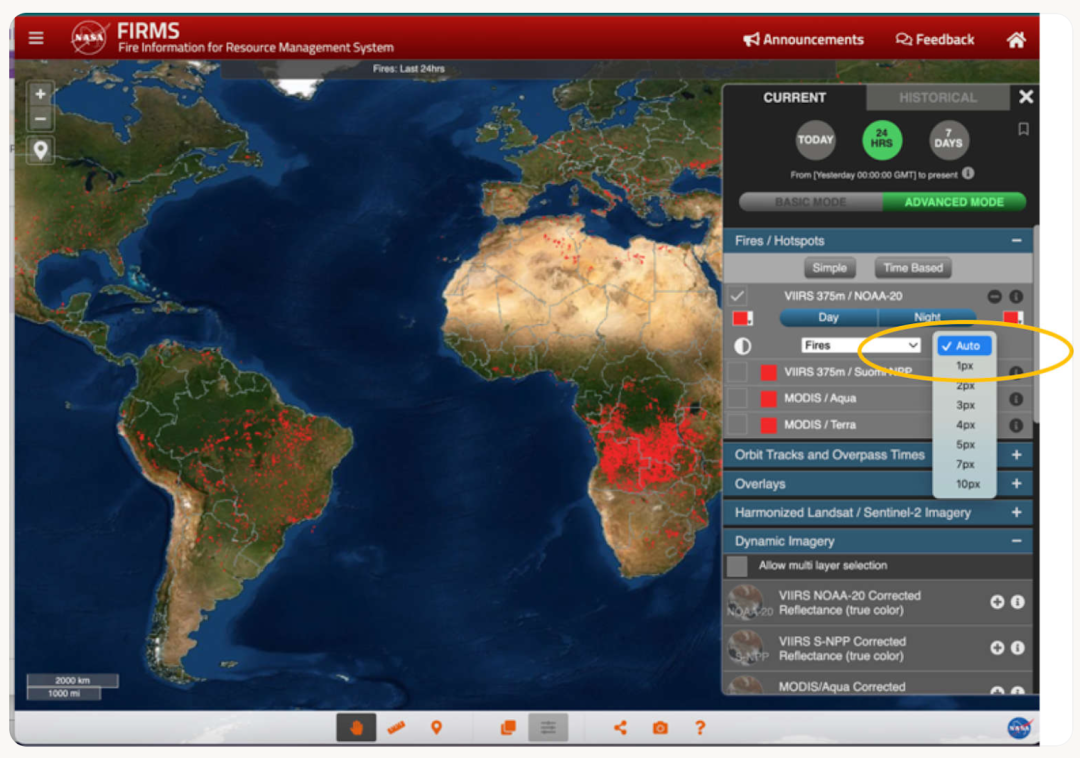Screen dimensions: 1080x758
Task: Open the map location finder pin
Action: point(41,150)
